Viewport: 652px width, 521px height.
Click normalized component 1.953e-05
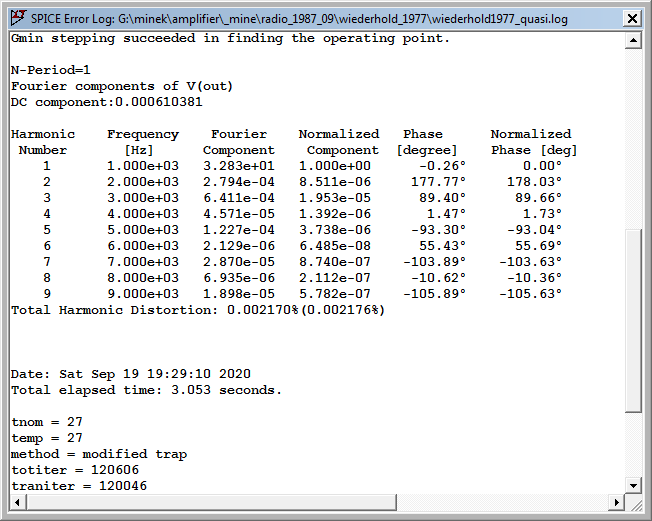tap(335, 198)
